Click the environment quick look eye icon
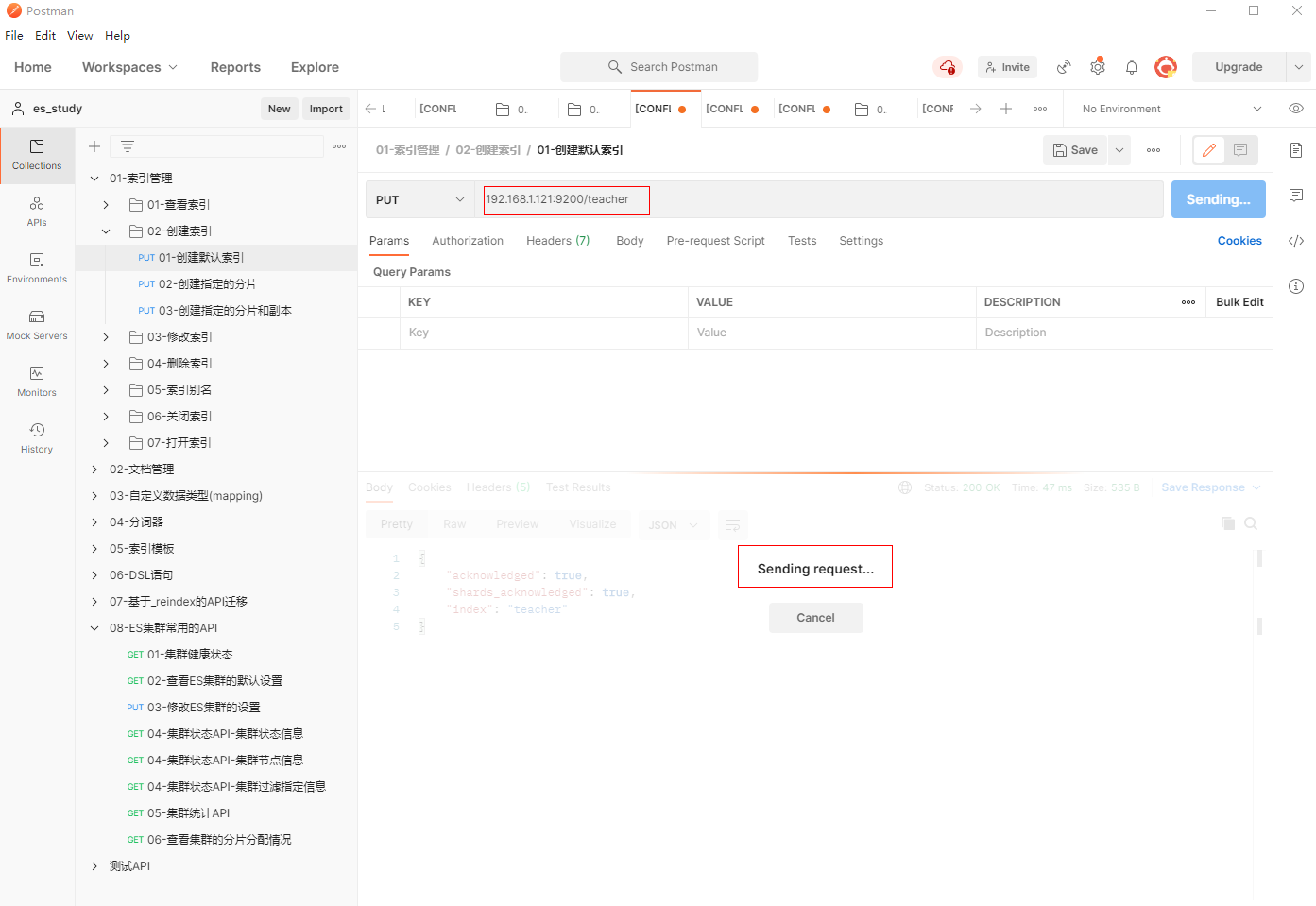1316x906 pixels. point(1295,109)
